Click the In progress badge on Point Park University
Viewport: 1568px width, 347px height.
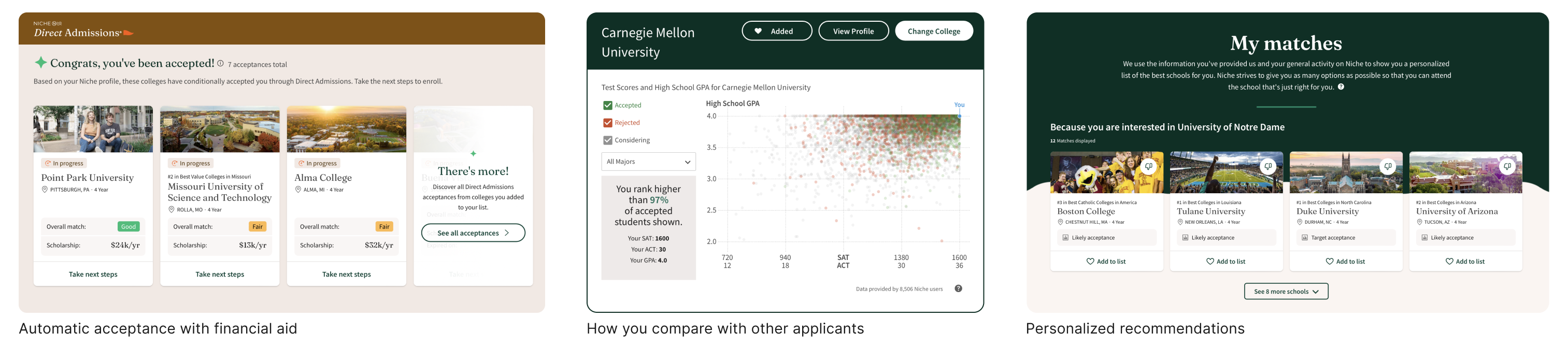(64, 163)
